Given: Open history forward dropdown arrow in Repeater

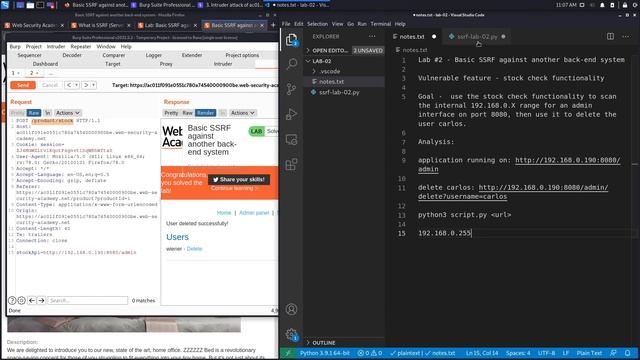Looking at the screenshot, I should pyautogui.click(x=93, y=85).
